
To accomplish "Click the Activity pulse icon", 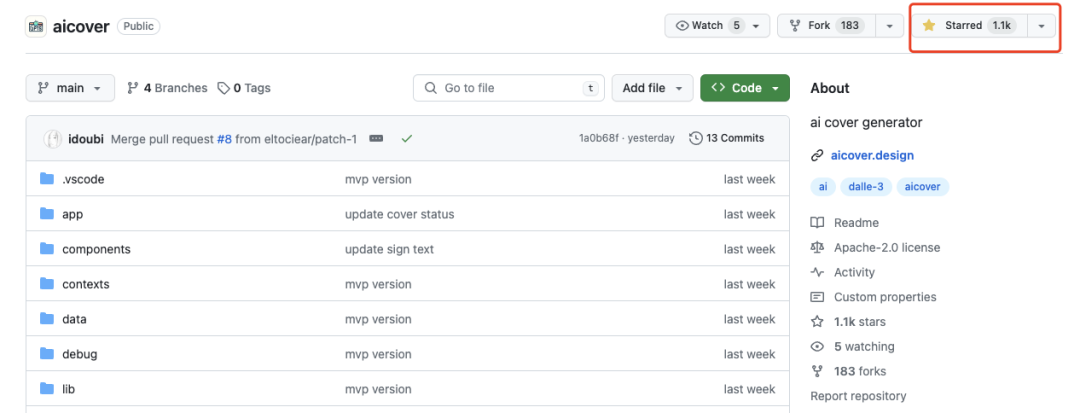I will tap(817, 273).
